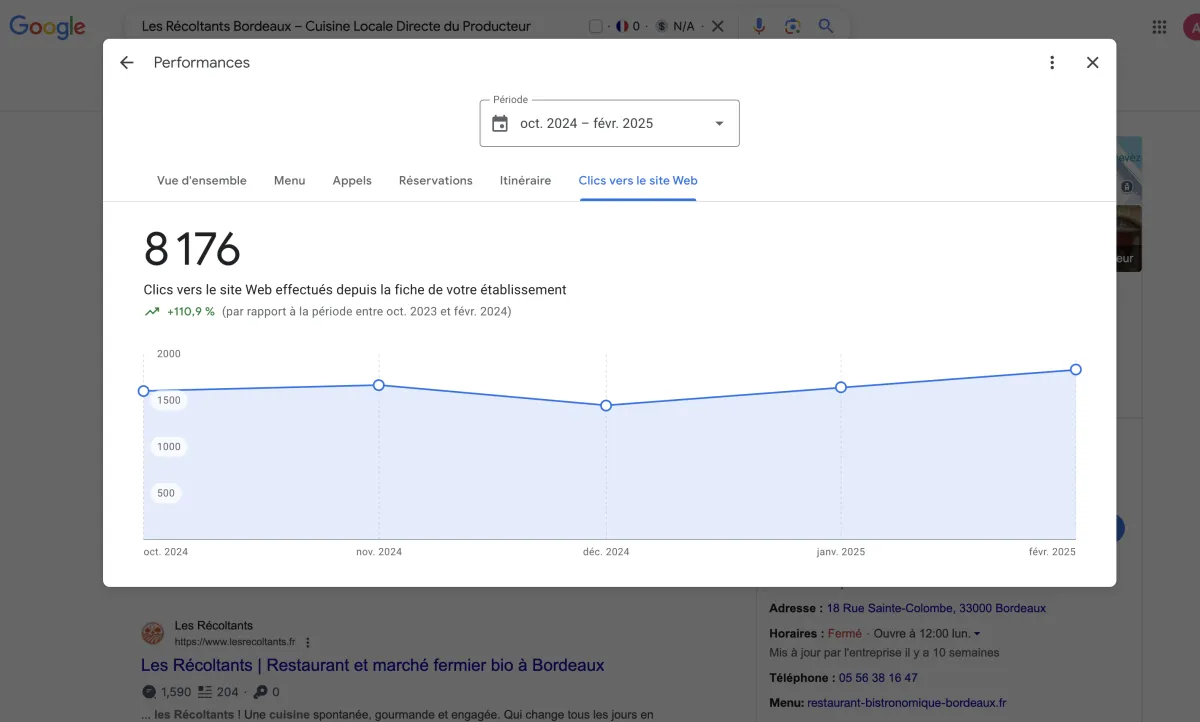Viewport: 1200px width, 722px height.
Task: Click the calendar icon in Période
Action: pyautogui.click(x=500, y=124)
